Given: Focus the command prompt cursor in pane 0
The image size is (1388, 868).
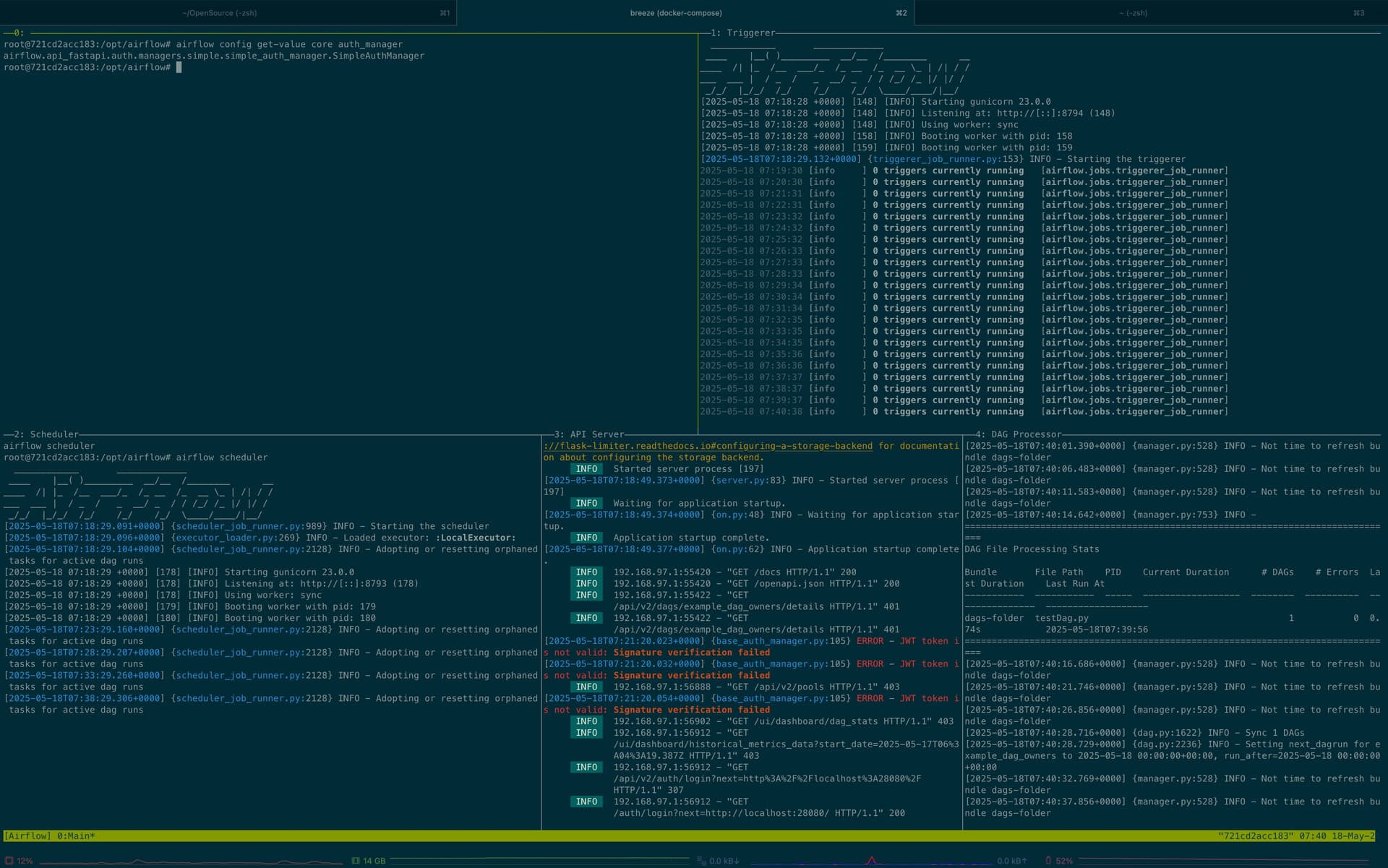Looking at the screenshot, I should tap(179, 67).
